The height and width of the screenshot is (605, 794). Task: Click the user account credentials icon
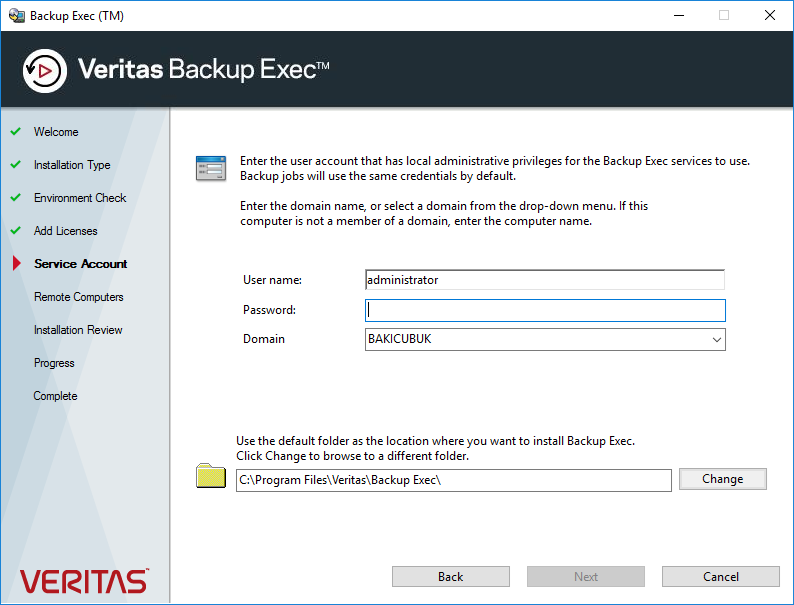click(x=210, y=168)
